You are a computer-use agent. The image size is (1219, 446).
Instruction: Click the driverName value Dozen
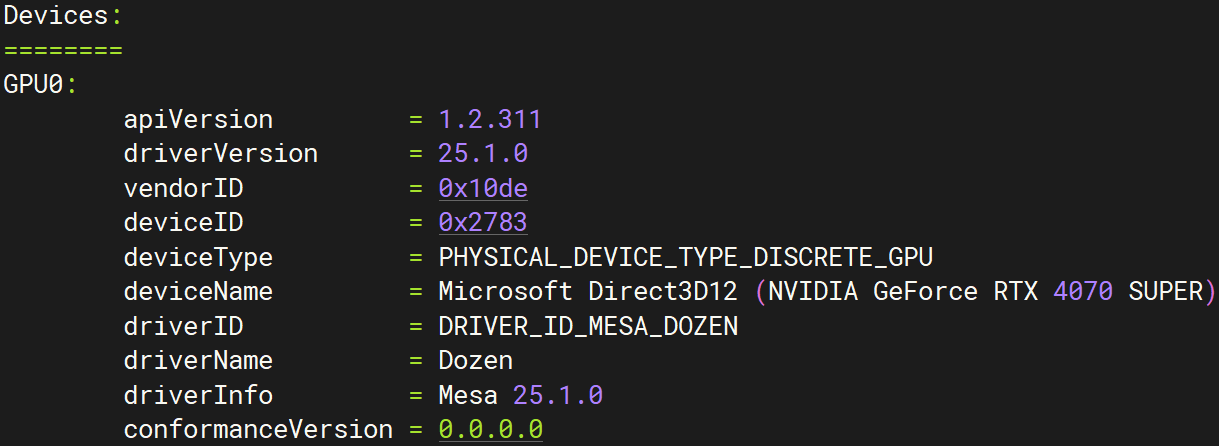[476, 360]
